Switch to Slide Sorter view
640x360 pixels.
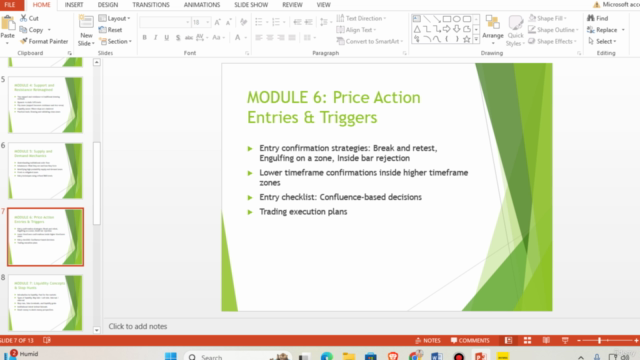[x=527, y=340]
